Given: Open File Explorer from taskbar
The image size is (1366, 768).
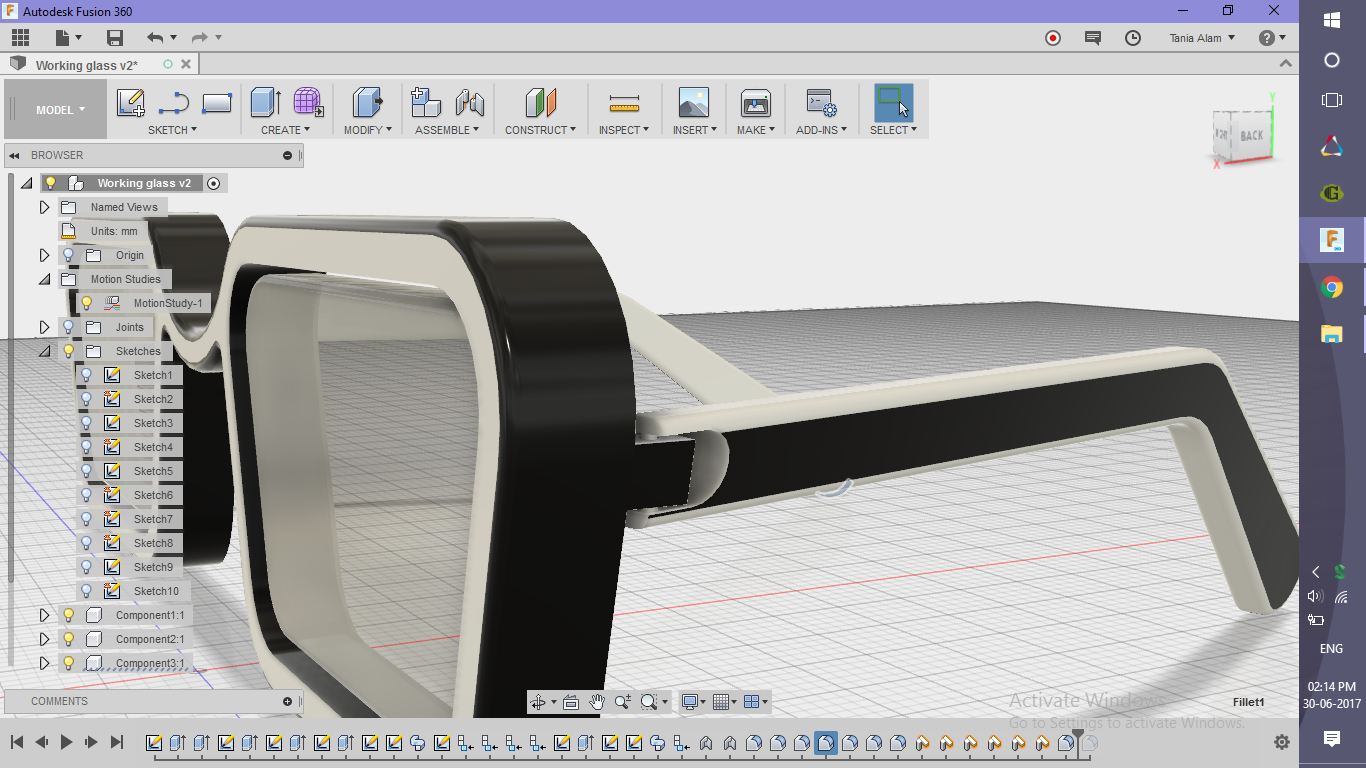Looking at the screenshot, I should tap(1332, 334).
